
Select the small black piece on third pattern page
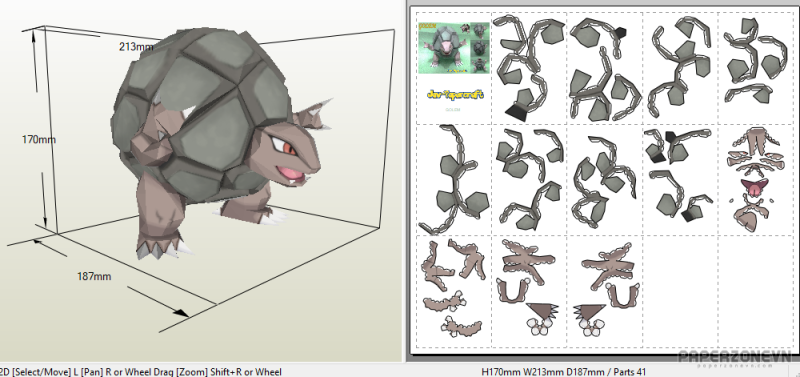619,32
